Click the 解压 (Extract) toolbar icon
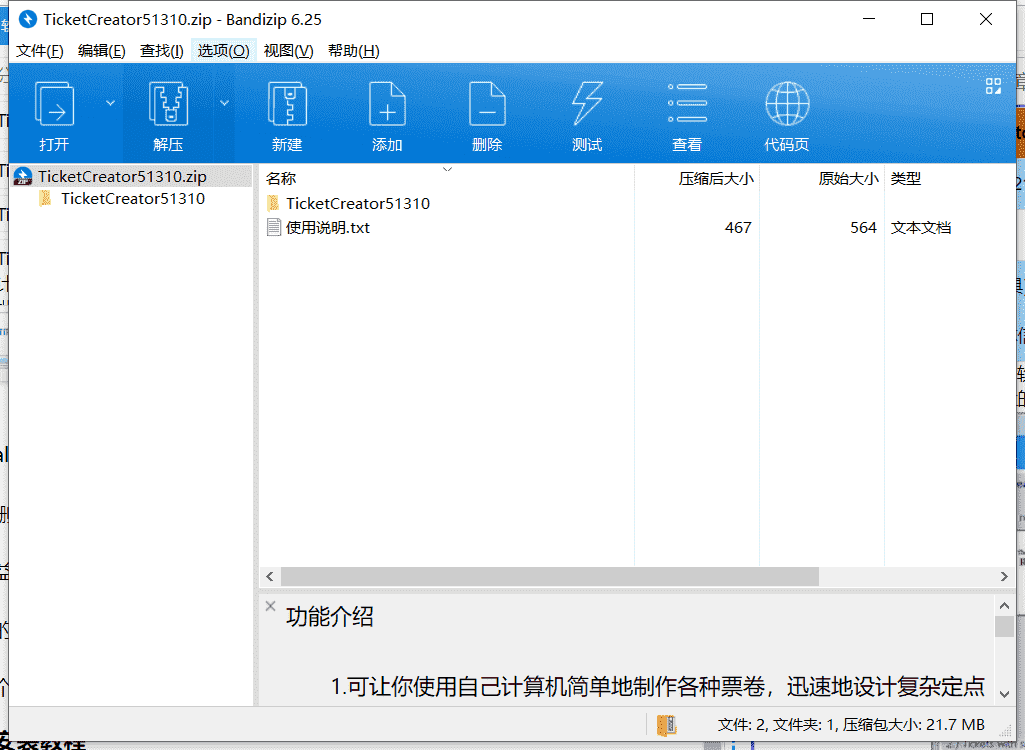The image size is (1025, 750). click(x=169, y=103)
